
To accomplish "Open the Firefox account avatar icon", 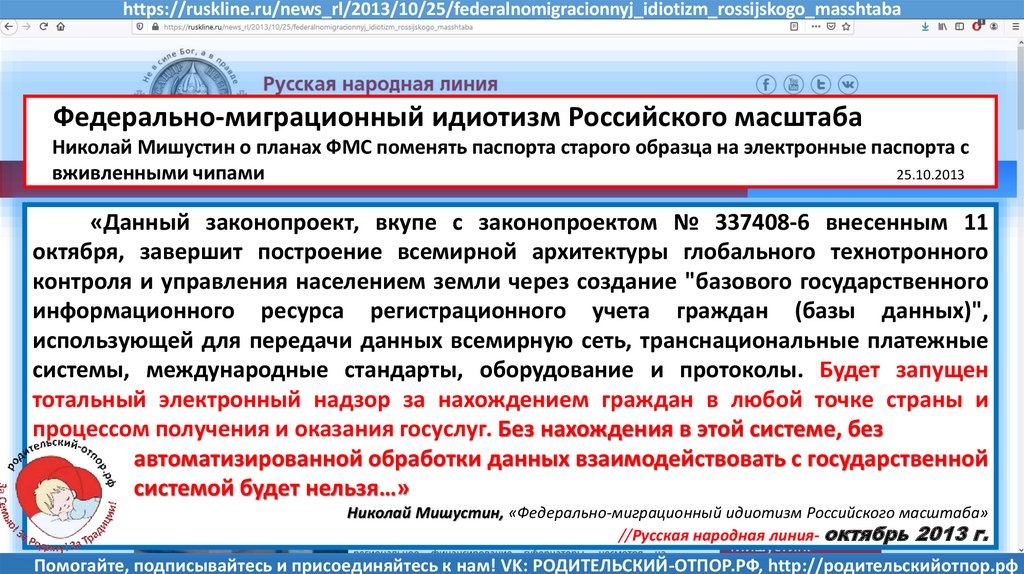I will click(x=994, y=27).
